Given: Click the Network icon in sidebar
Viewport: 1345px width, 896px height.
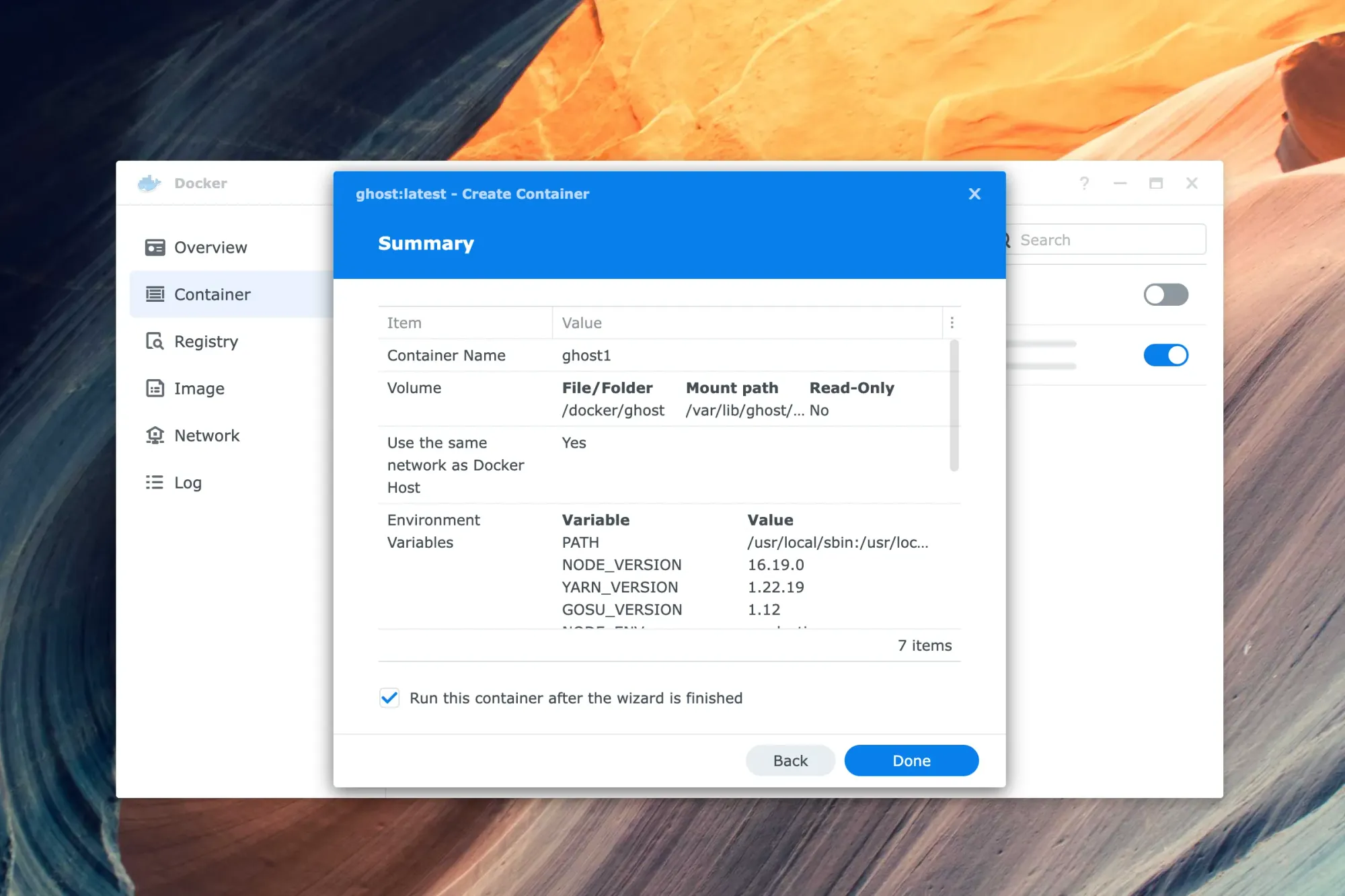Looking at the screenshot, I should (155, 435).
